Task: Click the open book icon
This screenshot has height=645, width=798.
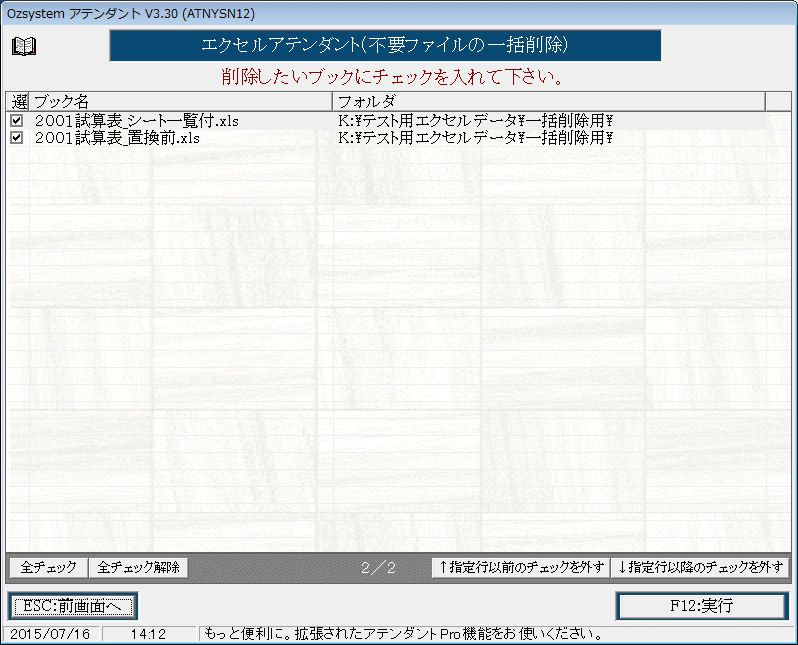Action: (x=24, y=46)
